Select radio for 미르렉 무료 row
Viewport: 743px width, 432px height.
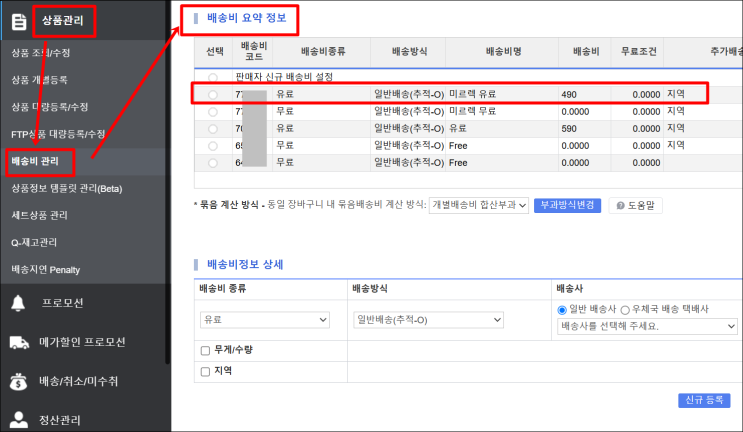[213, 111]
